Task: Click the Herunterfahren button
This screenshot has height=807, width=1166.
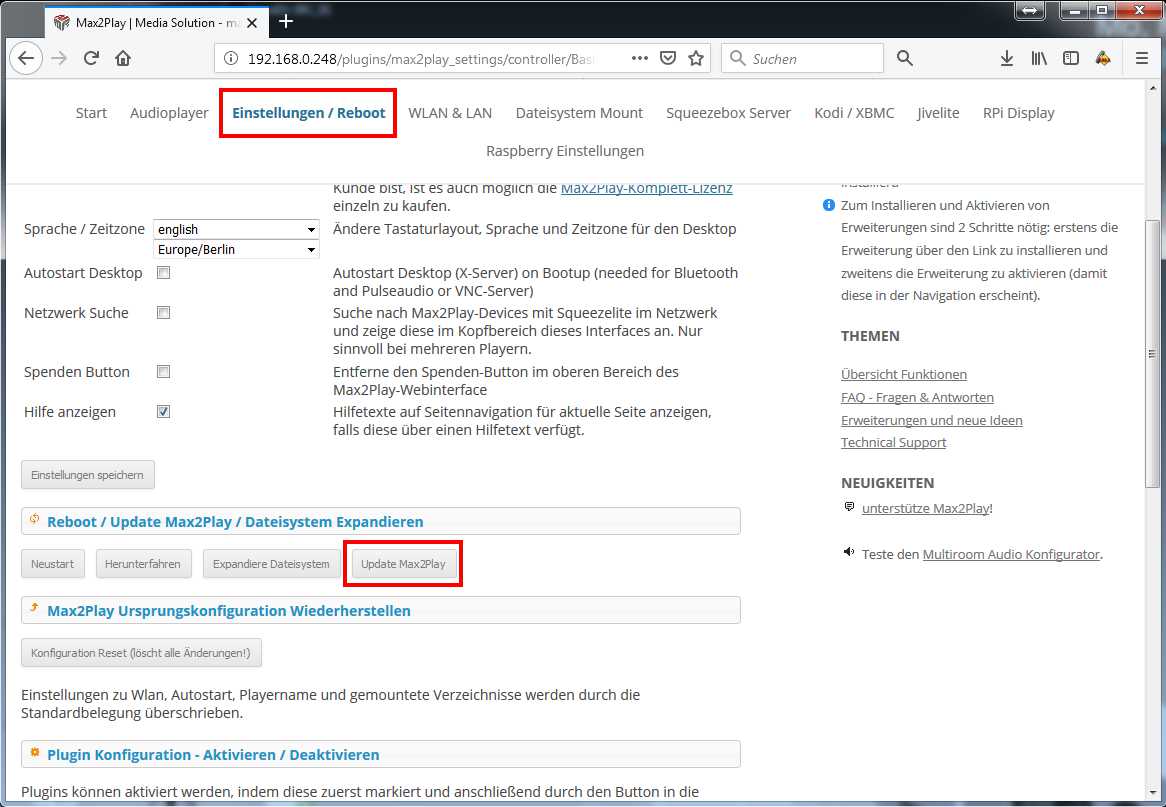Action: tap(143, 565)
